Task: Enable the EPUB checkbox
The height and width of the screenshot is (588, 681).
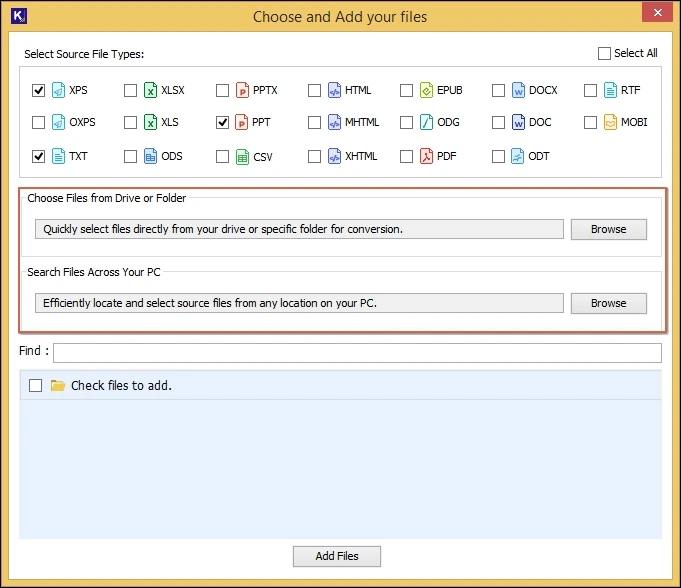Action: pyautogui.click(x=407, y=90)
